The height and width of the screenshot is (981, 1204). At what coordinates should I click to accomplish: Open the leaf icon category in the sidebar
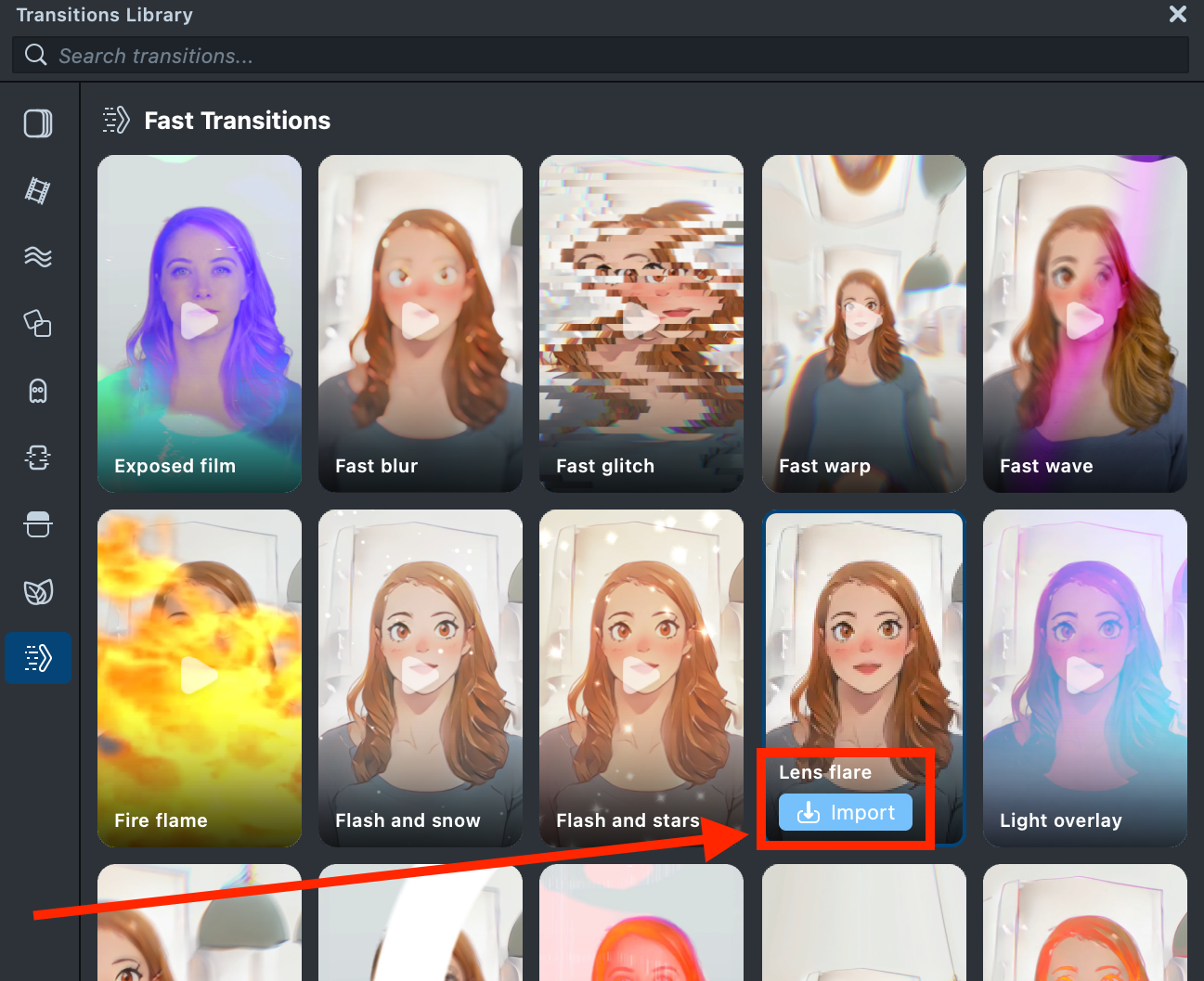coord(38,591)
